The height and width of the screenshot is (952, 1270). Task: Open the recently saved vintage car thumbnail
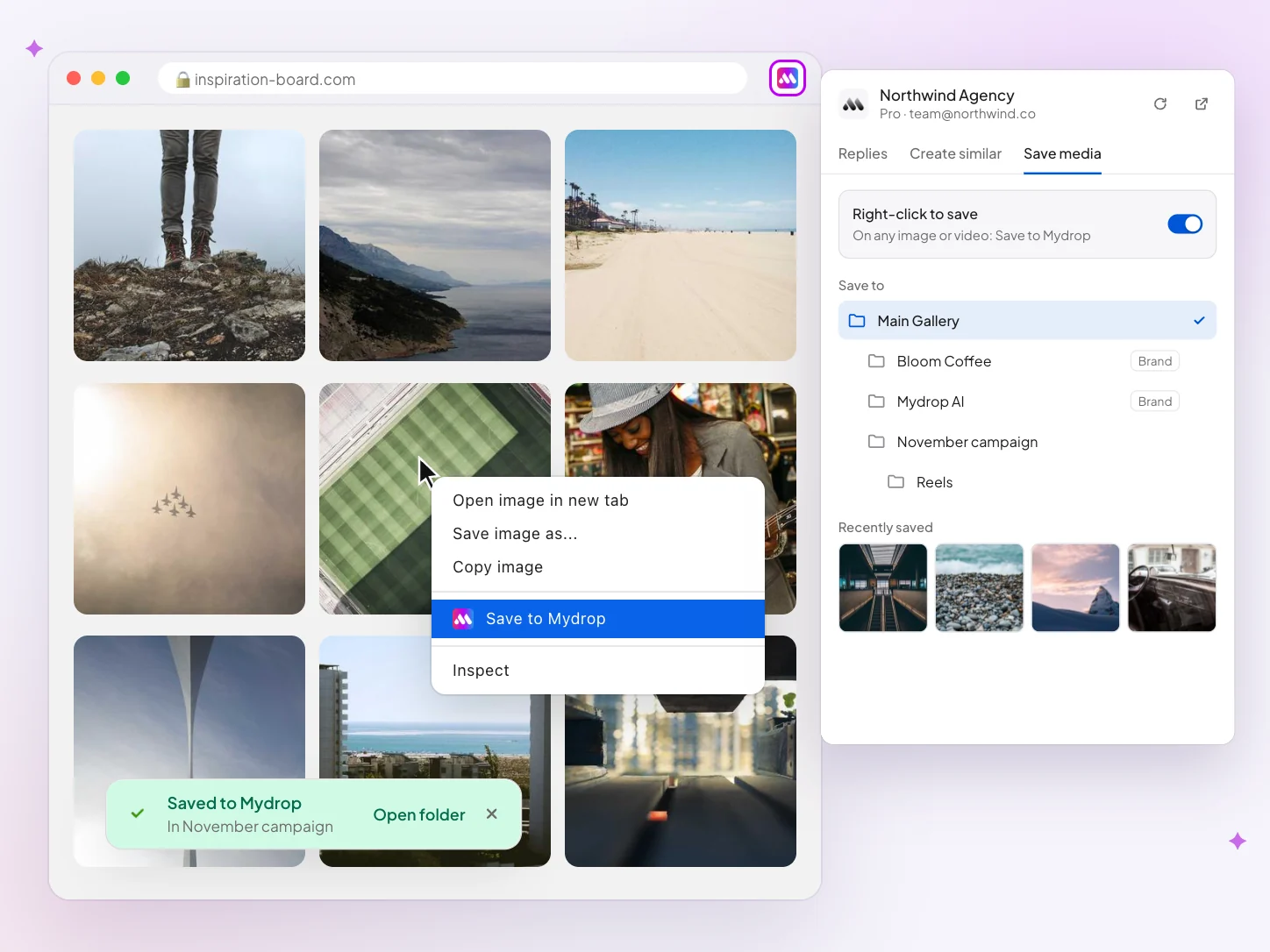pyautogui.click(x=1172, y=587)
